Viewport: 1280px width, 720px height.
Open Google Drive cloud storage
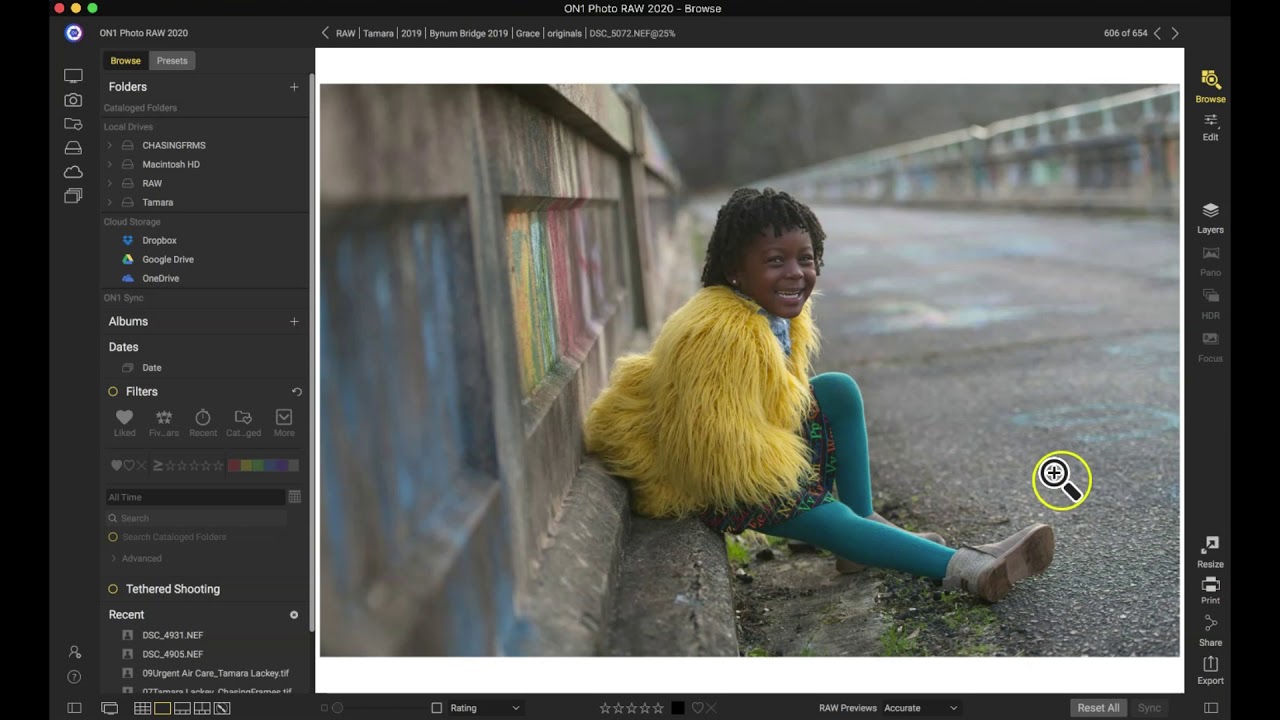pos(168,259)
